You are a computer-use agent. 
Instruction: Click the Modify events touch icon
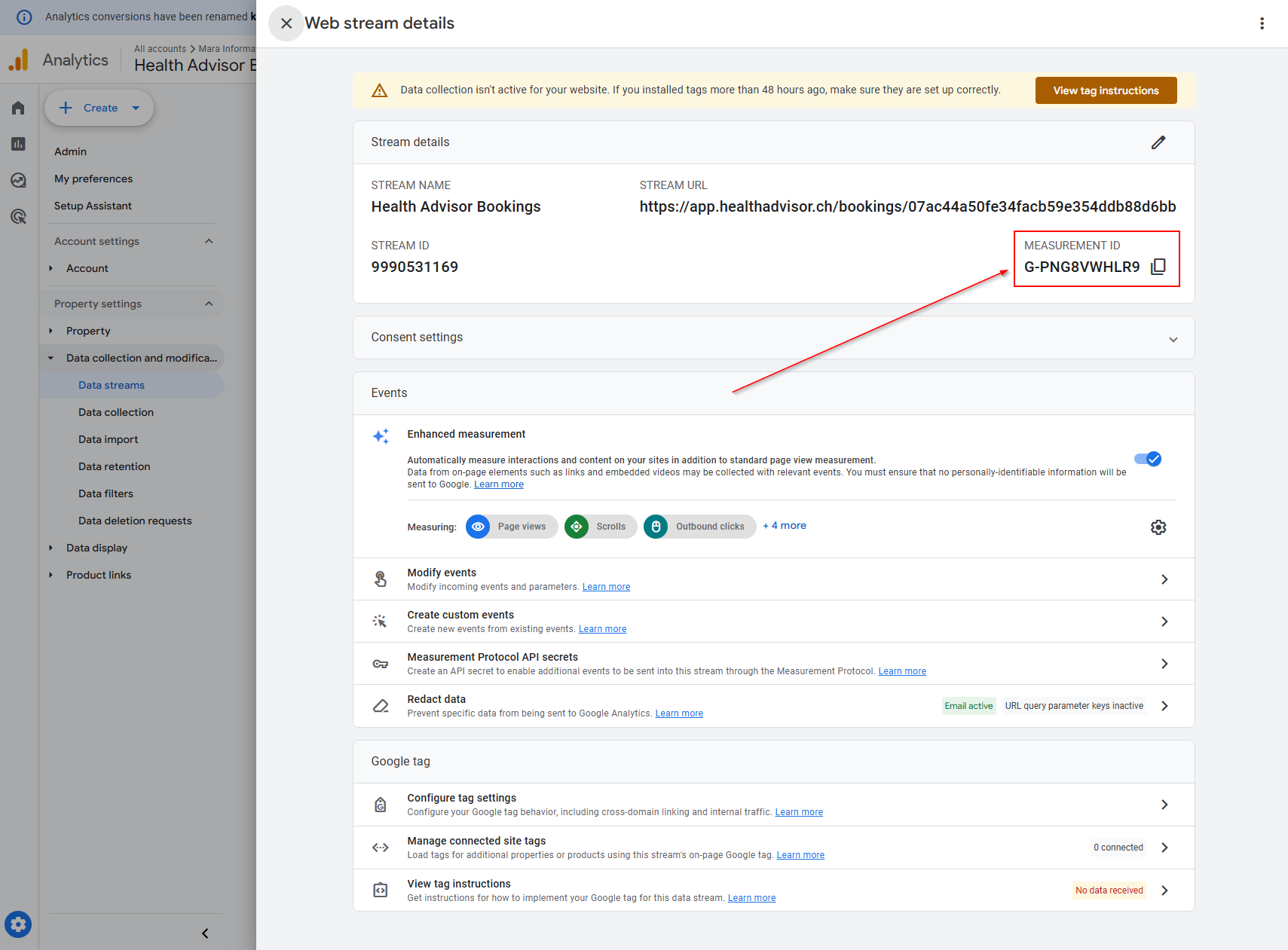pyautogui.click(x=381, y=579)
